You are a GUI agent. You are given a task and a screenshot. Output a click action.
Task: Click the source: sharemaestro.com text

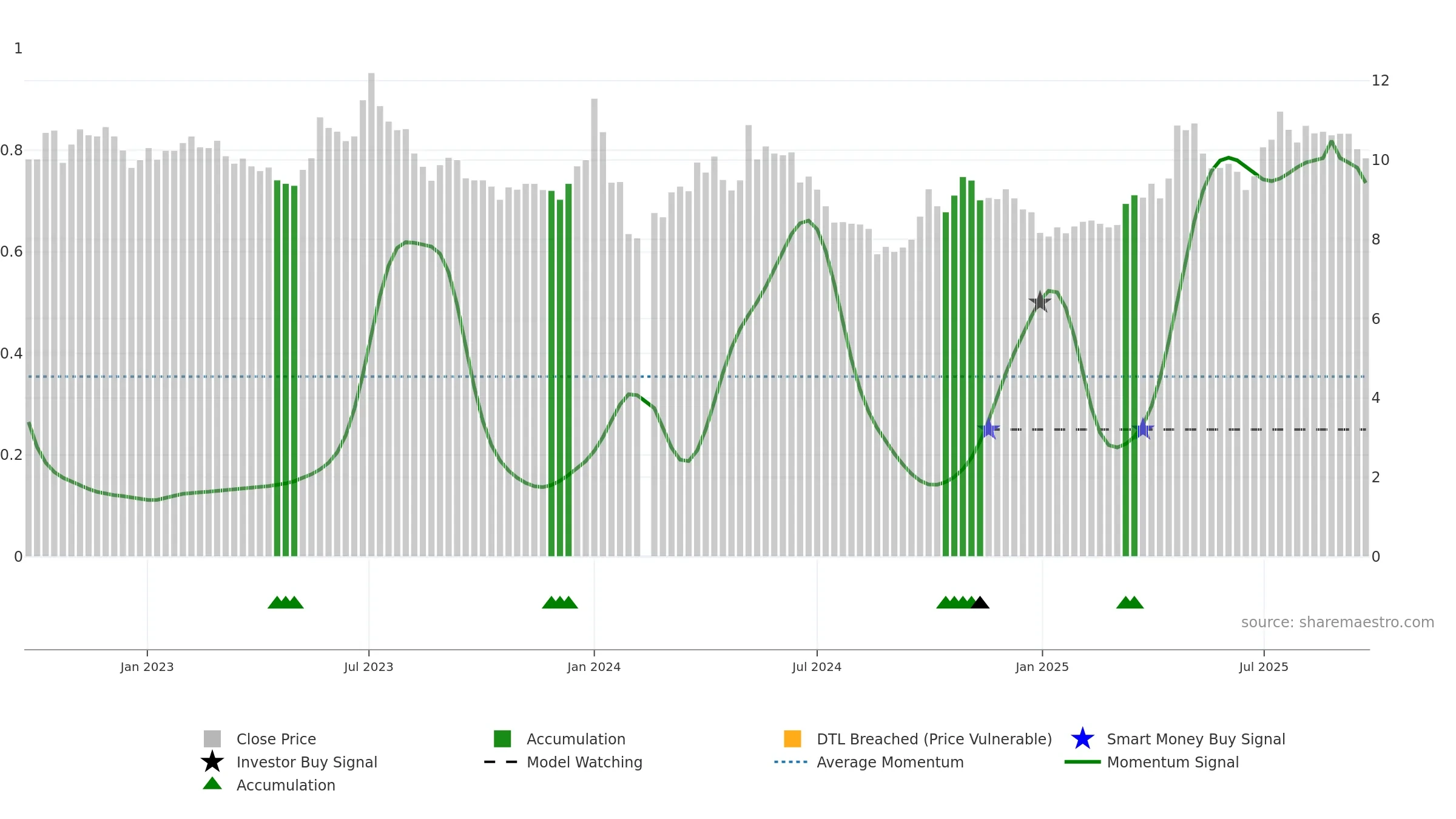tap(1338, 622)
